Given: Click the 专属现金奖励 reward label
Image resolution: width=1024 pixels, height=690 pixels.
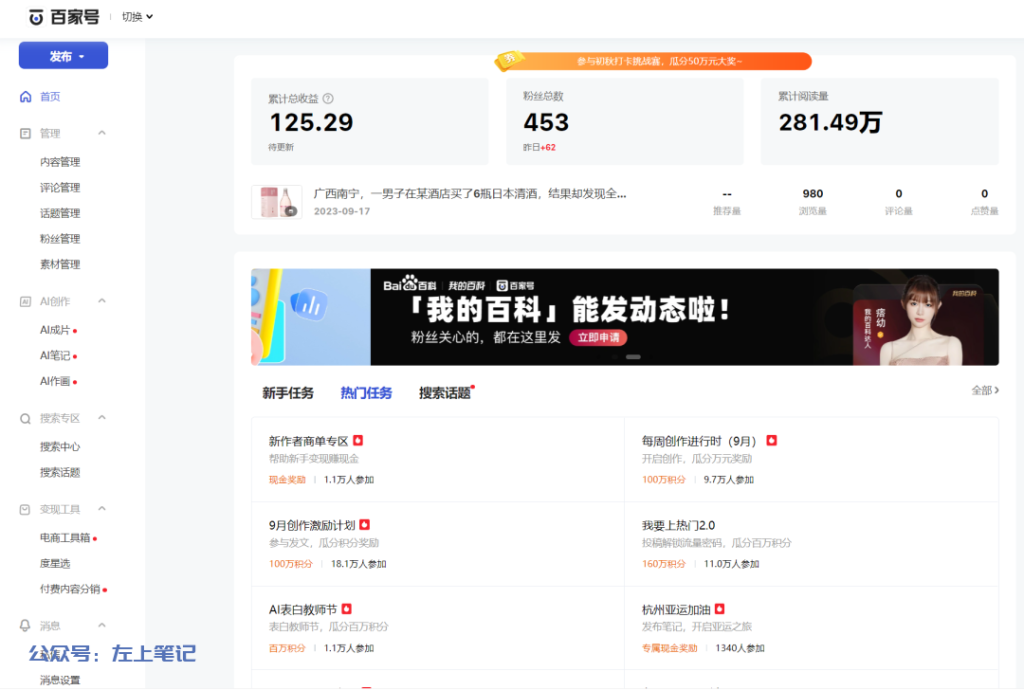Looking at the screenshot, I should tap(669, 648).
